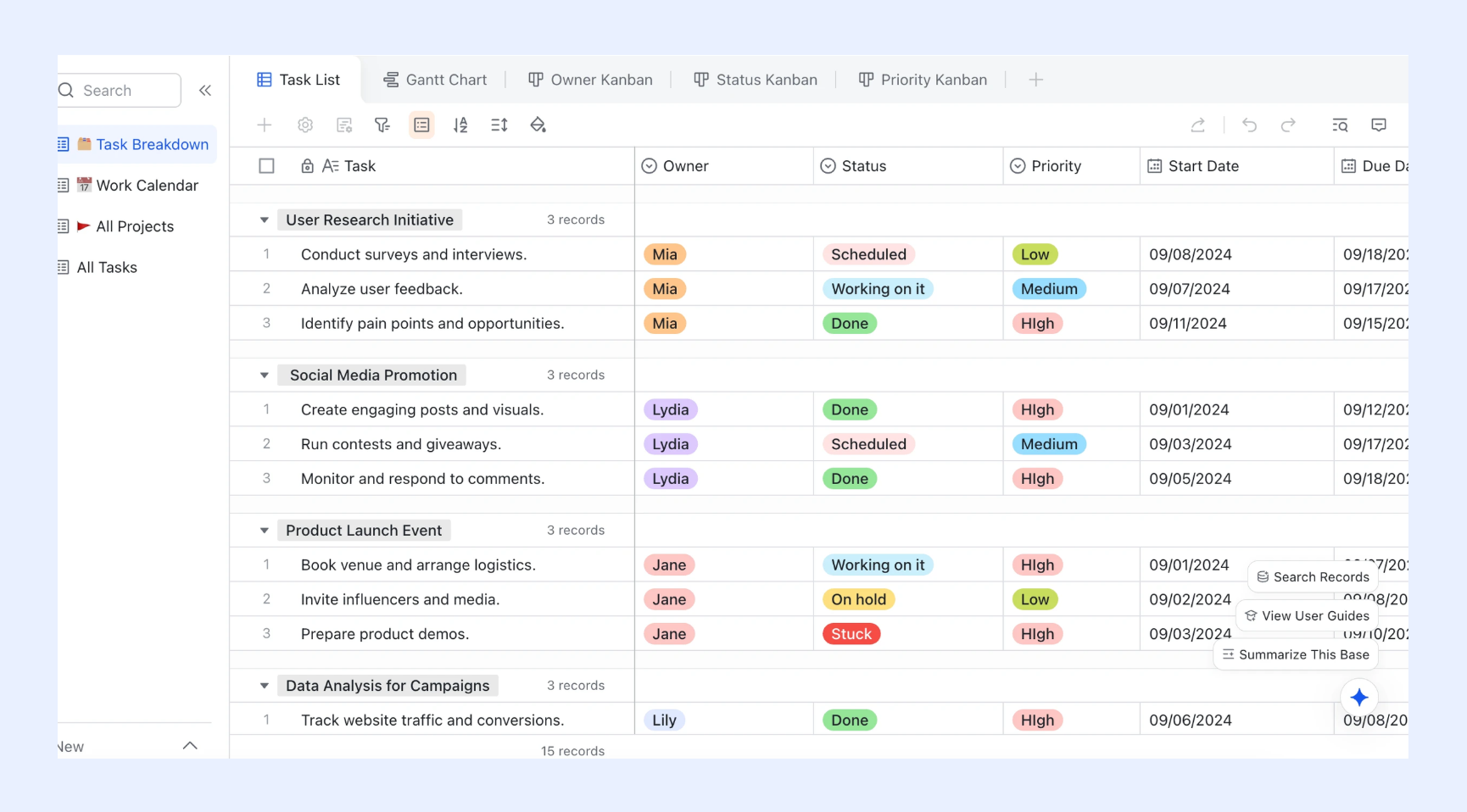
Task: Click the Owner column select icon
Action: 649,166
